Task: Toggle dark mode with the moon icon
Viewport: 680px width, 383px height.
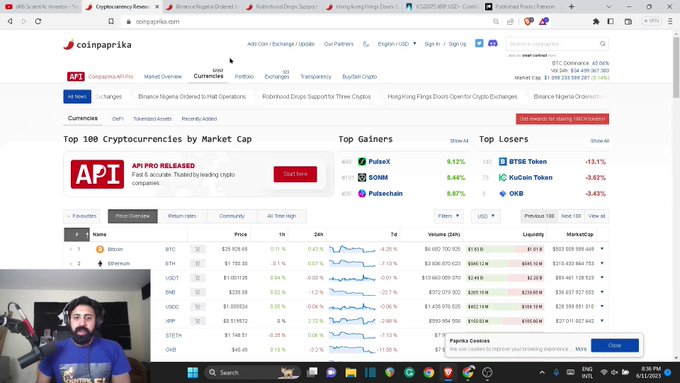Action: coord(366,44)
